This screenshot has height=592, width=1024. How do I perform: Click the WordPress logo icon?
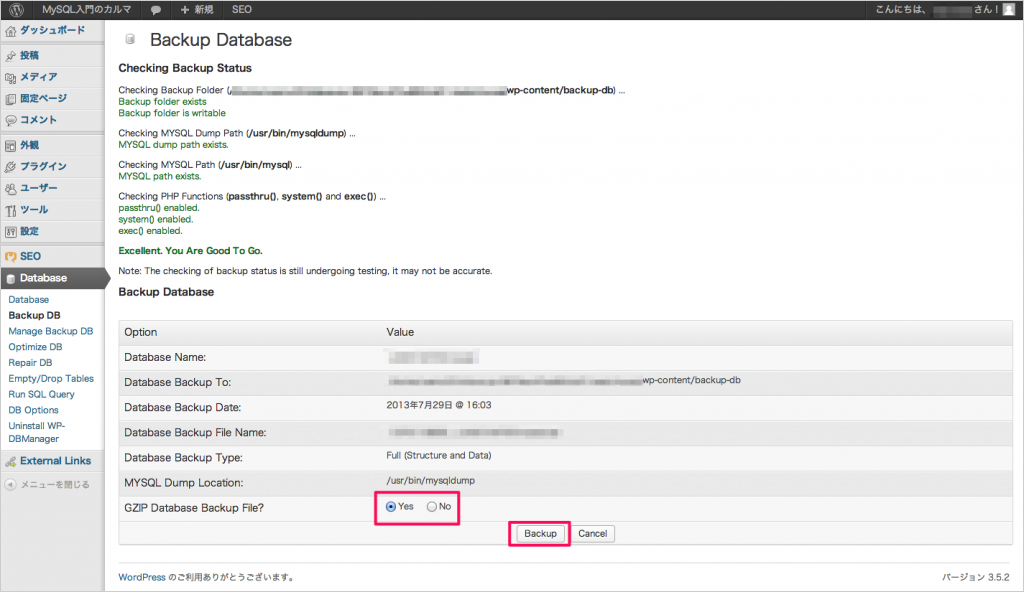[16, 10]
